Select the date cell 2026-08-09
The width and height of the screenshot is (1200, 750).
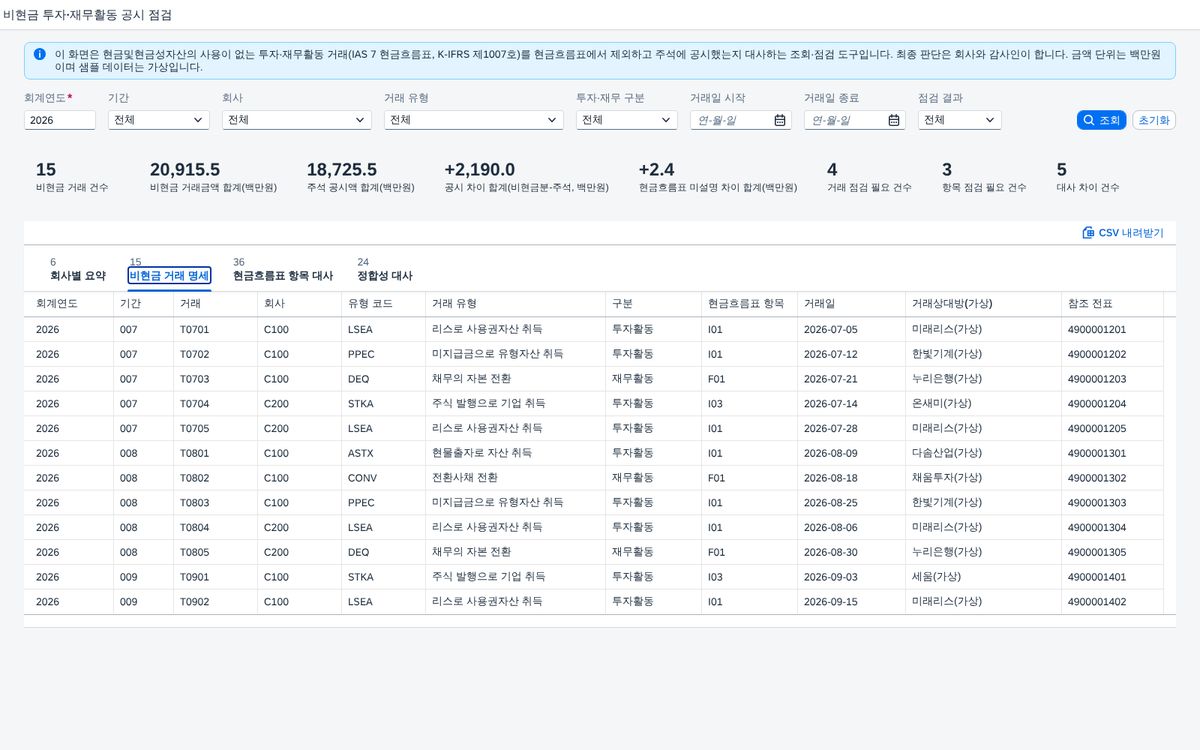tap(831, 453)
